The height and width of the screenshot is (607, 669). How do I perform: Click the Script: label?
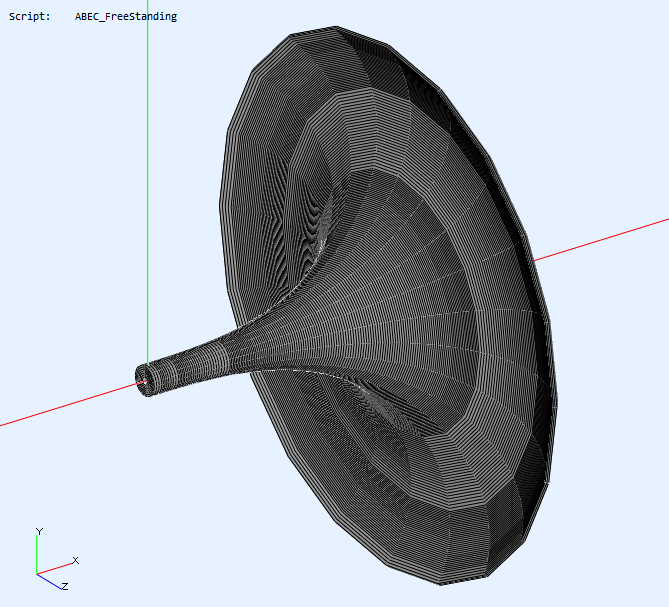(29, 17)
